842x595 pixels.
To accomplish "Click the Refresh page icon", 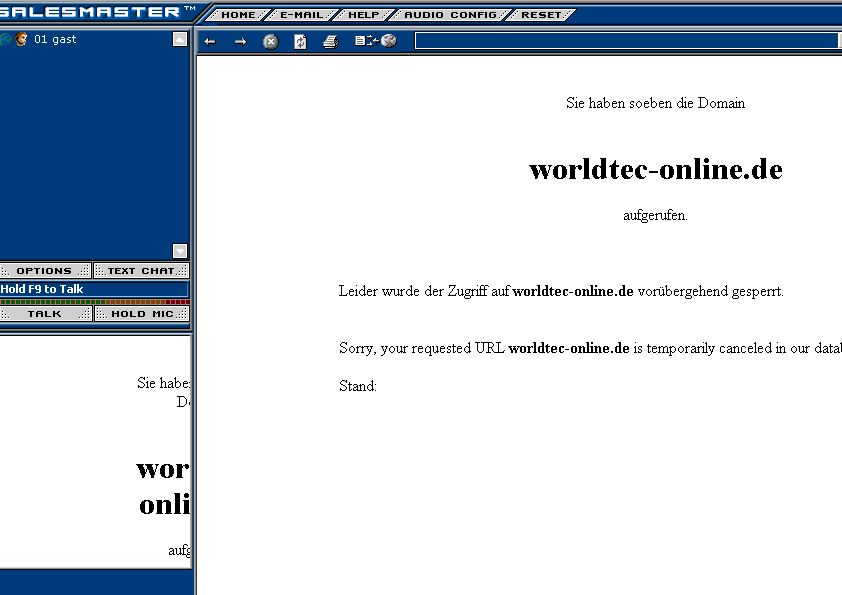I will (x=300, y=41).
